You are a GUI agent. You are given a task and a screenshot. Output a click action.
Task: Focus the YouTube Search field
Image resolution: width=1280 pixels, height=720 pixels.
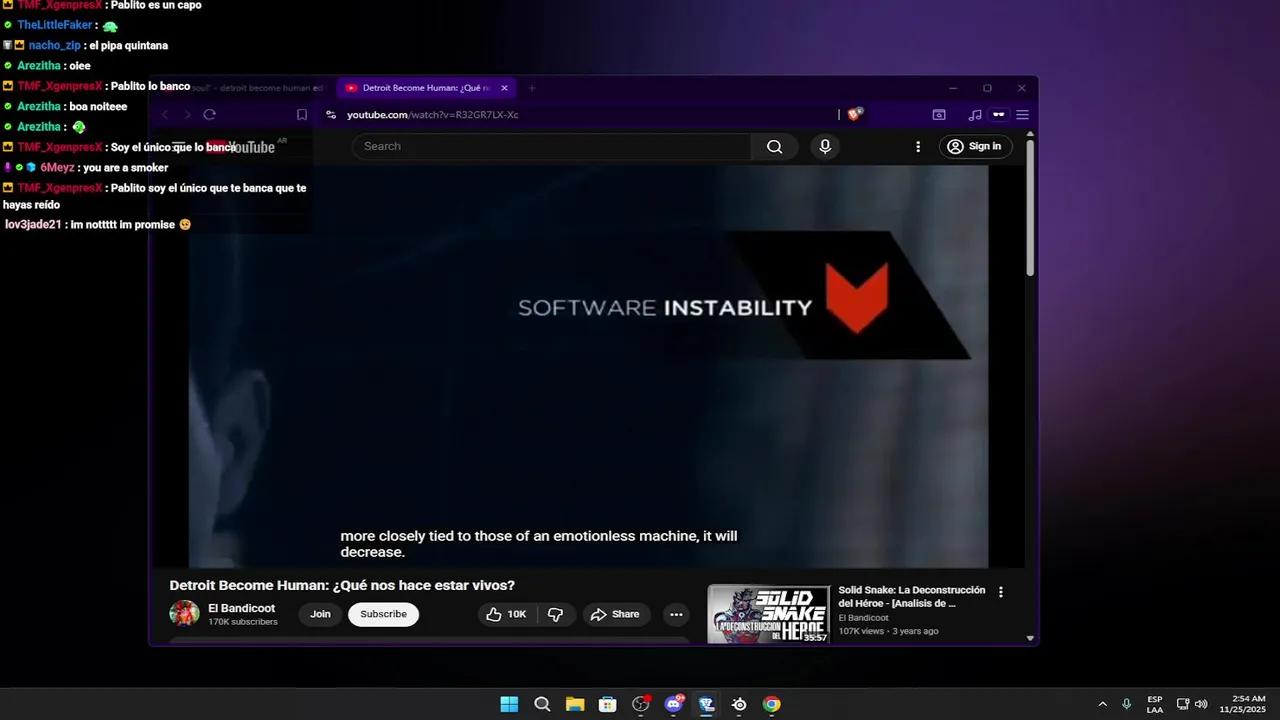click(551, 147)
